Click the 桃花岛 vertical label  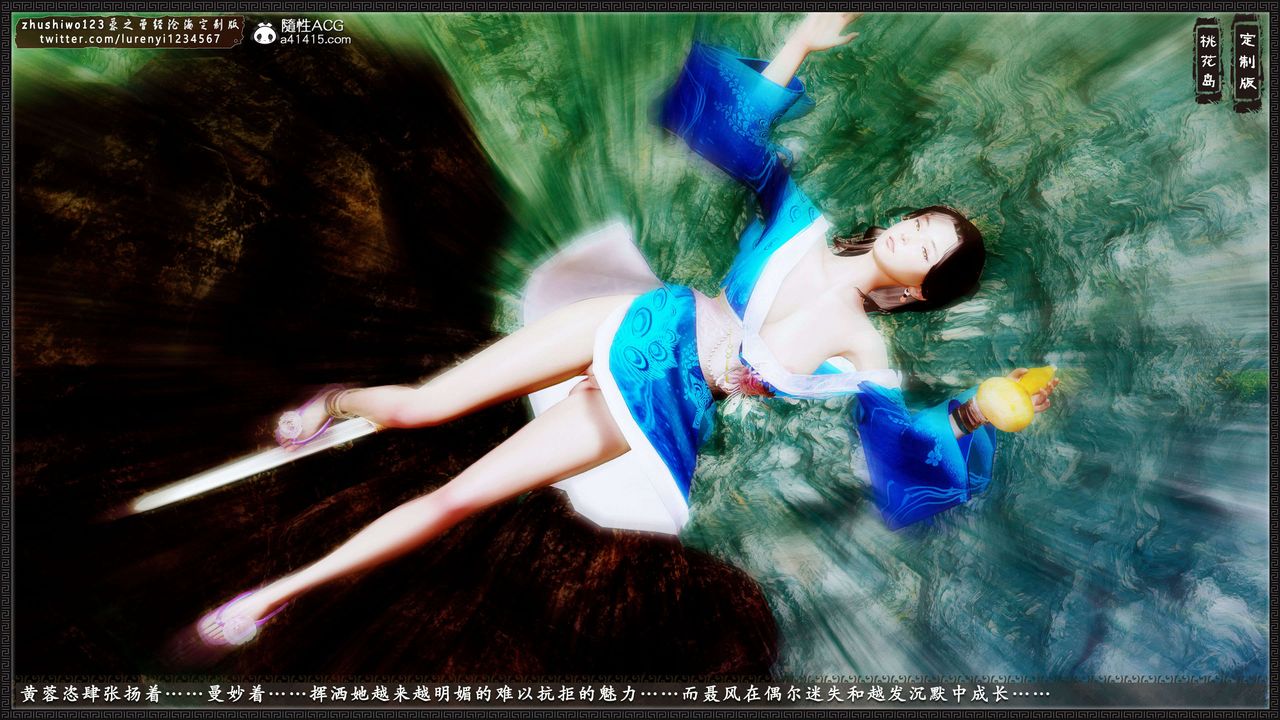[1208, 60]
